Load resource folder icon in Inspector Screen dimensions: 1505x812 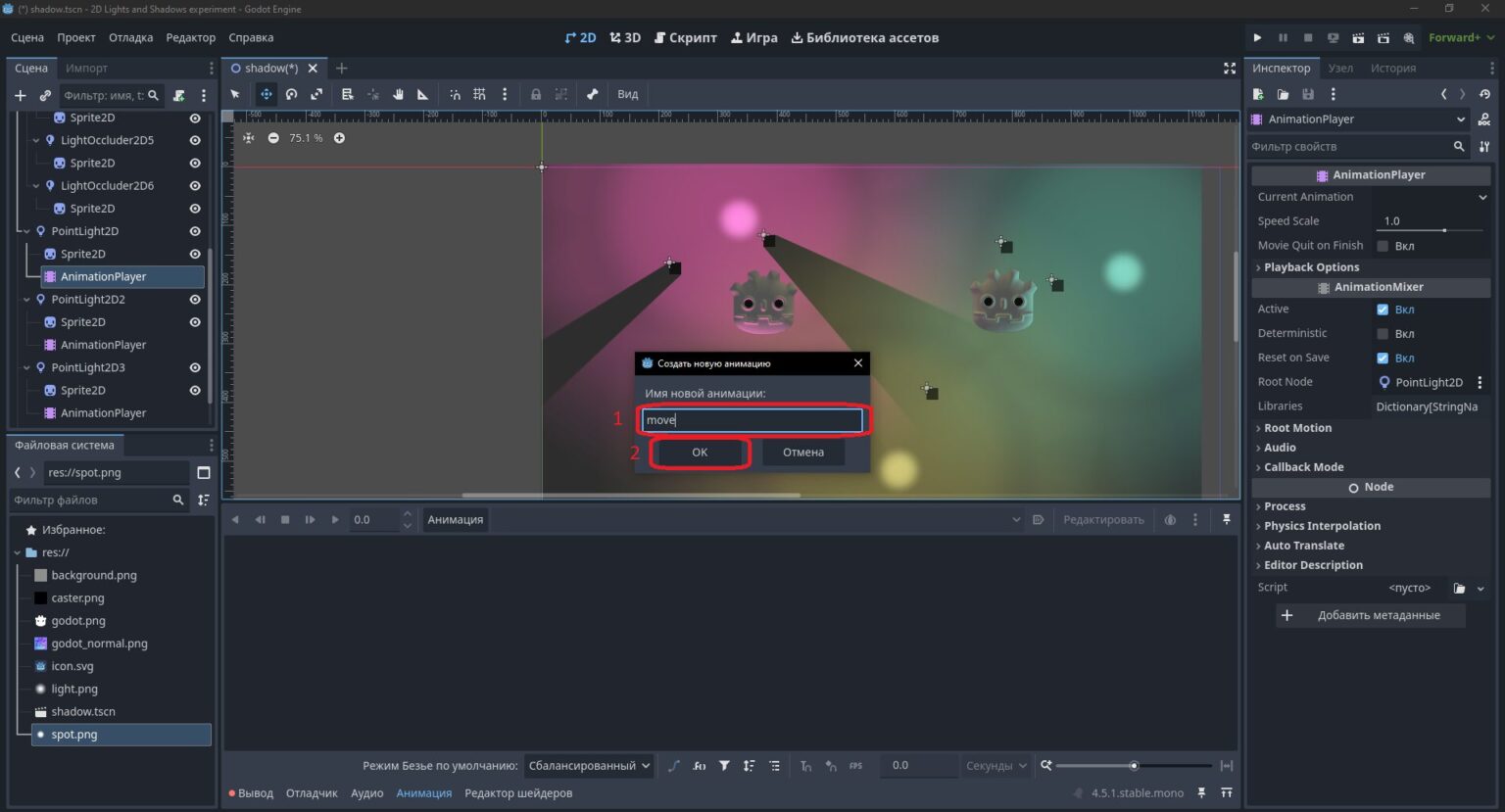coord(1283,94)
